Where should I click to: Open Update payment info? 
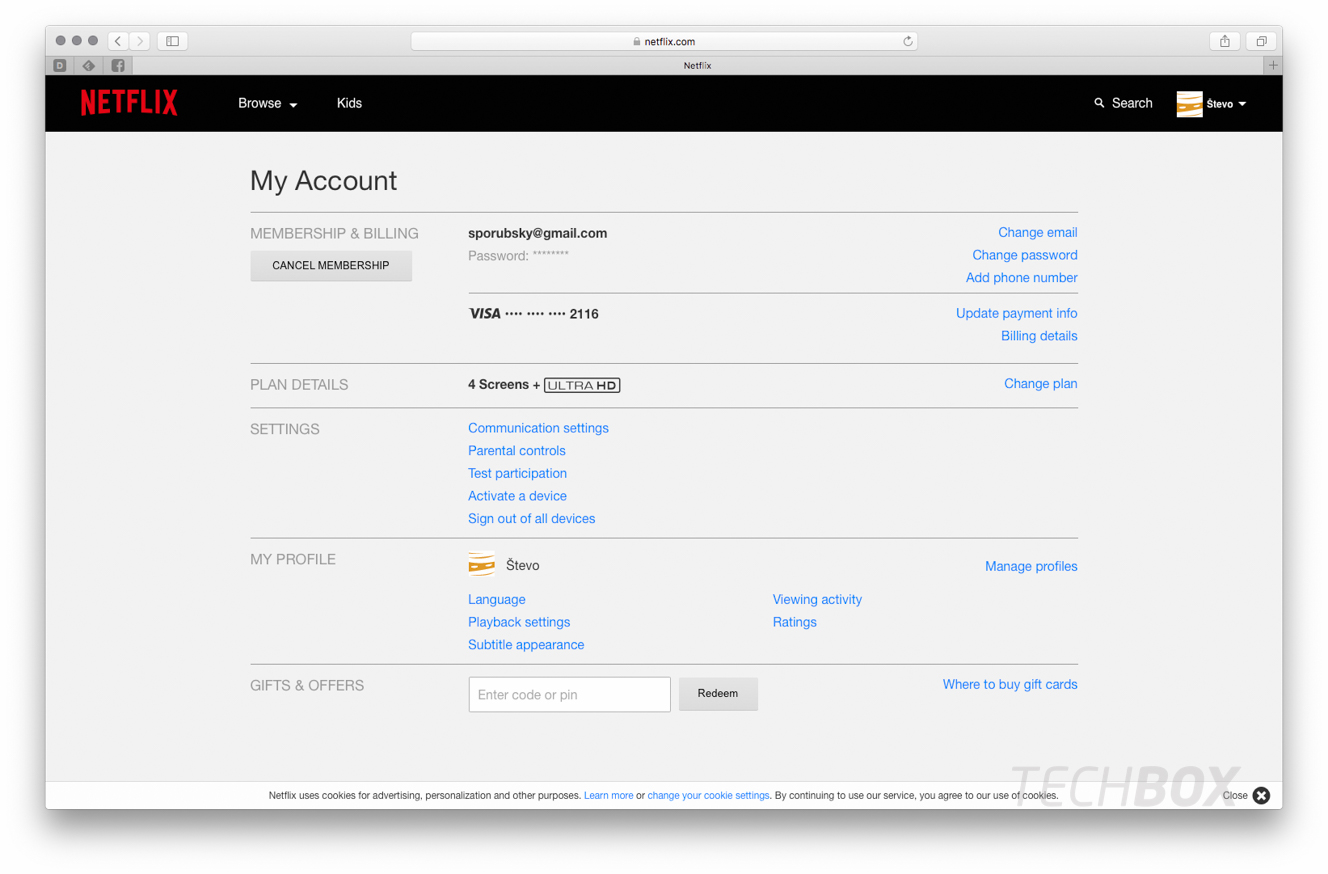1017,313
